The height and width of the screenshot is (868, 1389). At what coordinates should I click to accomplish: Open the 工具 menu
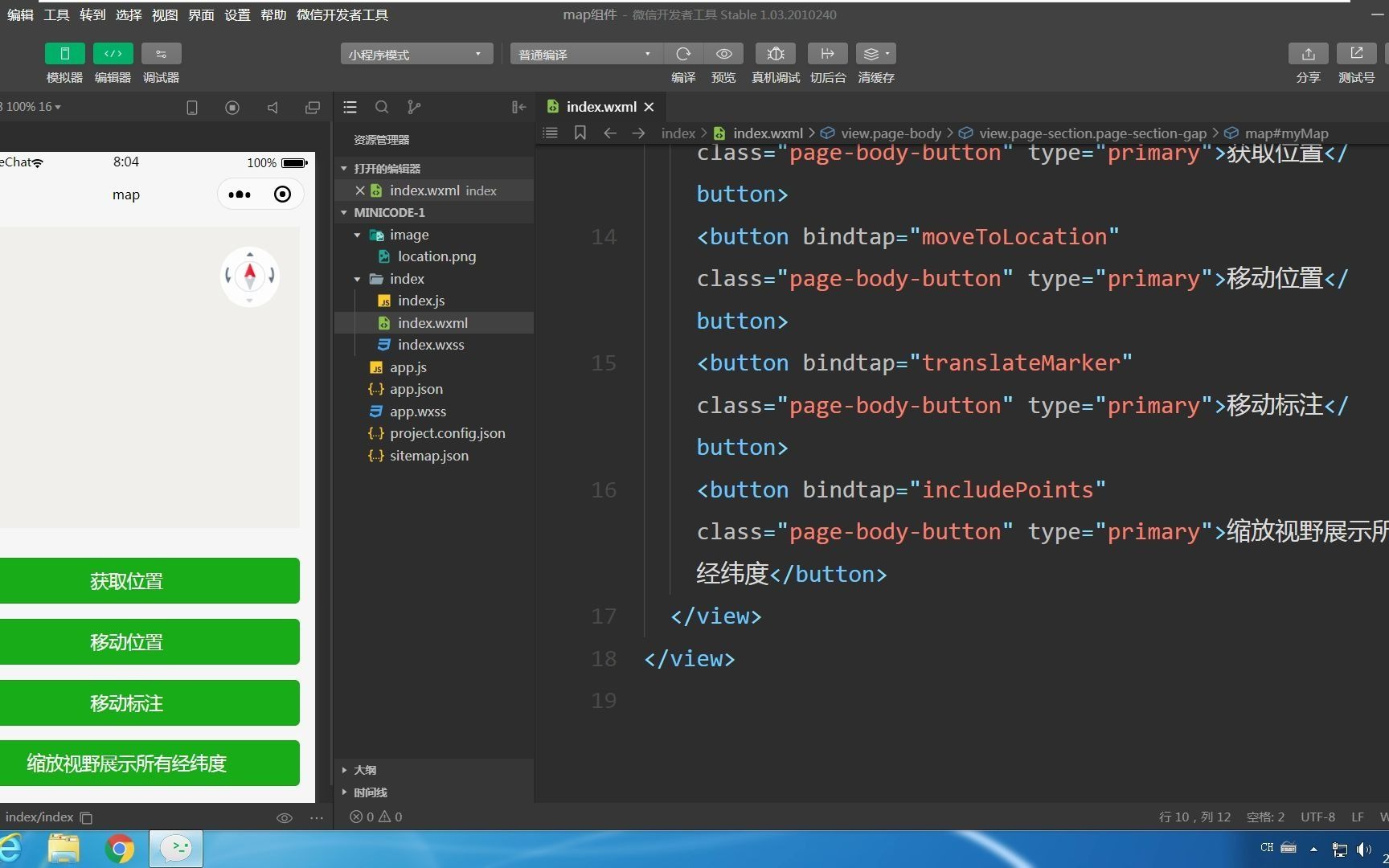click(56, 14)
